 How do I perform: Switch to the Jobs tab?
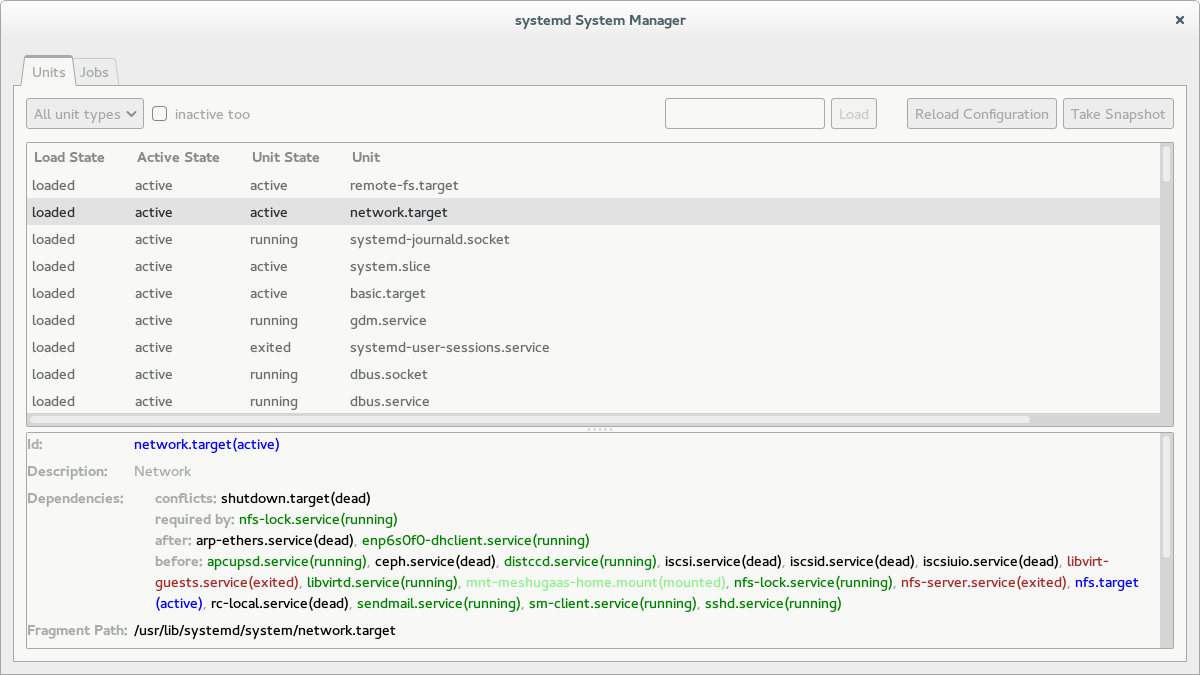tap(95, 72)
